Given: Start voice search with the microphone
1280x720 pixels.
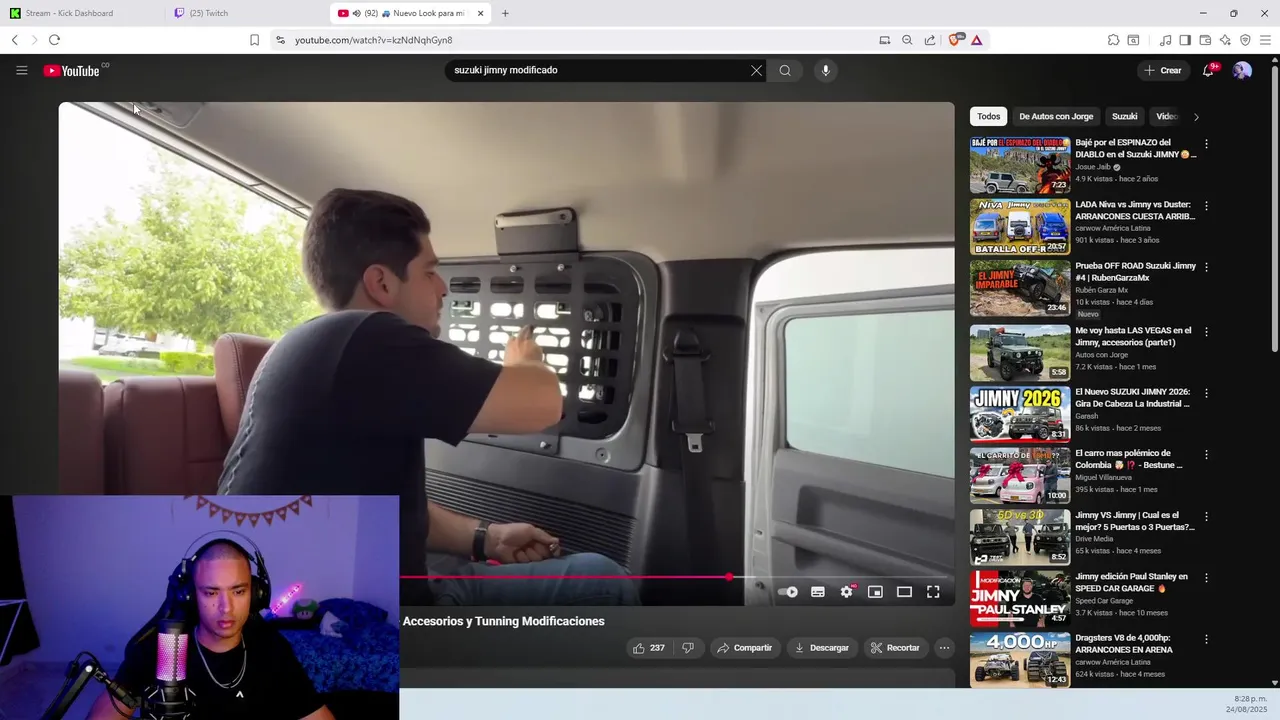Looking at the screenshot, I should (x=825, y=70).
